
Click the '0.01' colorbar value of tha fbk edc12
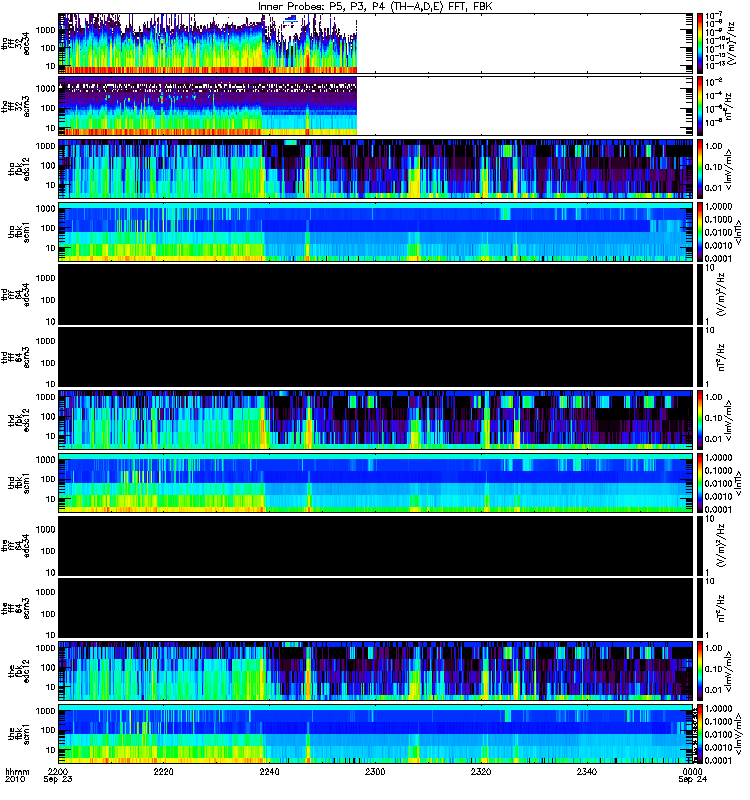[x=713, y=188]
